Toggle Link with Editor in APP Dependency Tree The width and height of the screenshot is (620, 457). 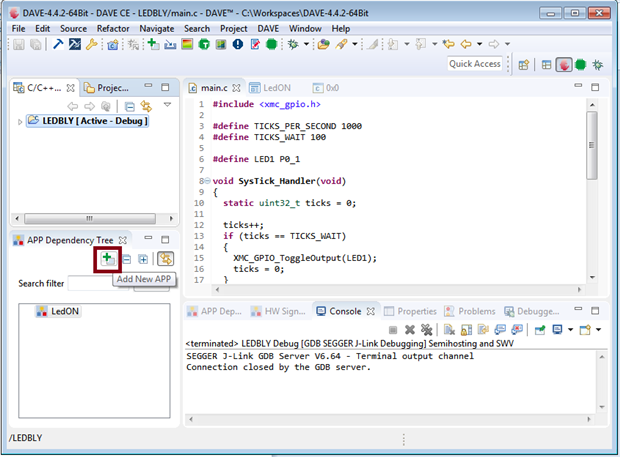coord(165,259)
